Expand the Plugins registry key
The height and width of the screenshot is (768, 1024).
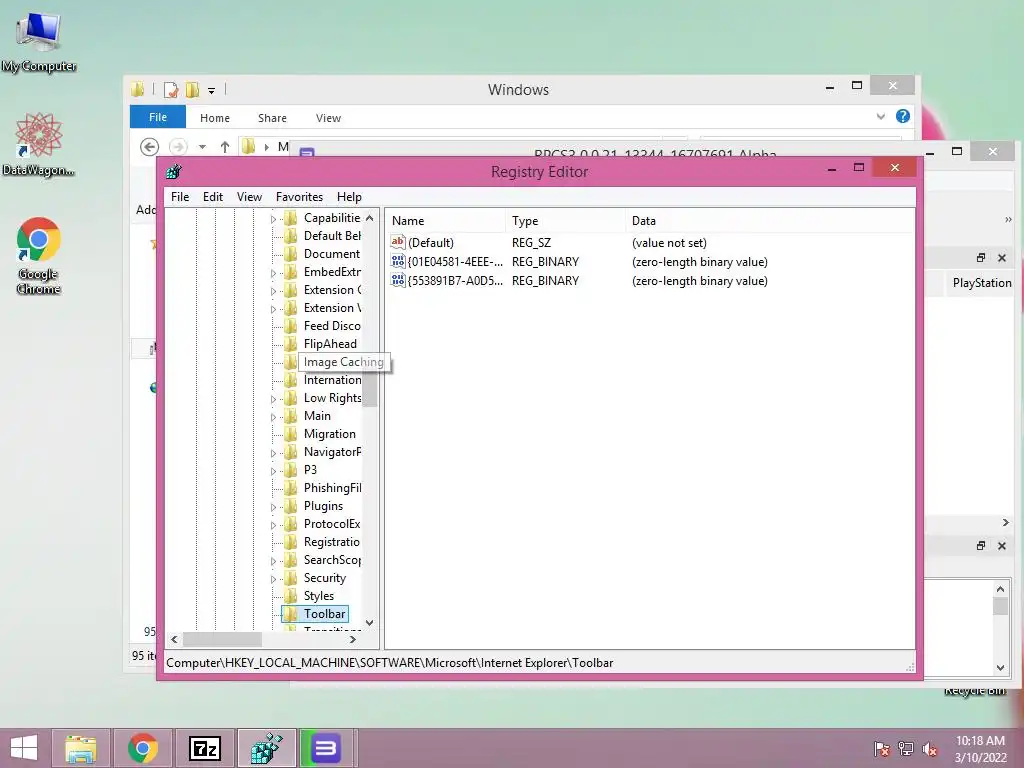(274, 506)
